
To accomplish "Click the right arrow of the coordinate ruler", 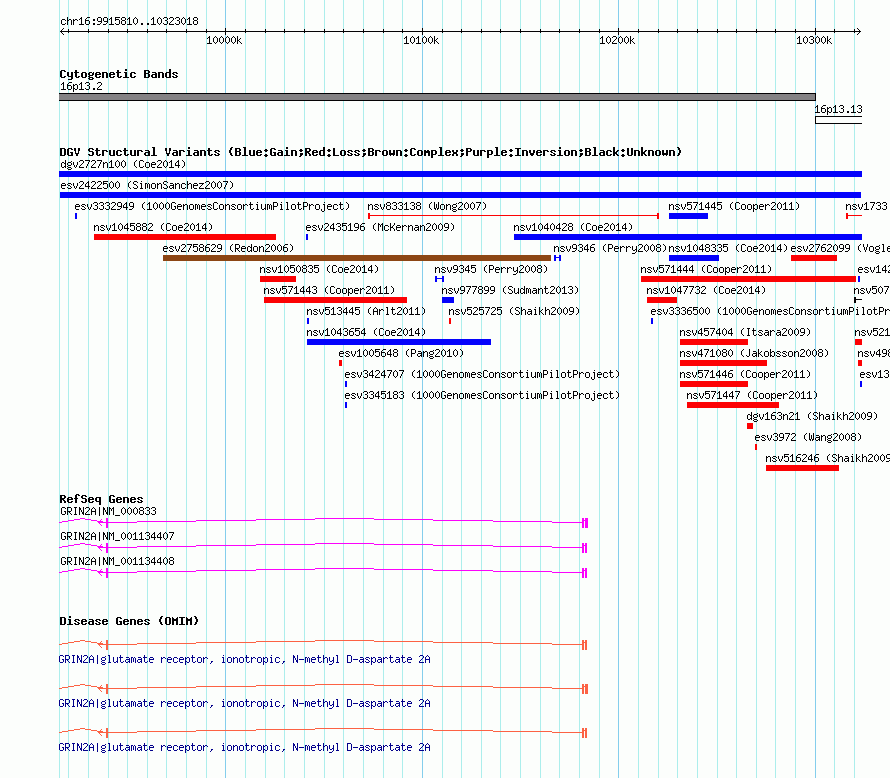I will point(858,31).
